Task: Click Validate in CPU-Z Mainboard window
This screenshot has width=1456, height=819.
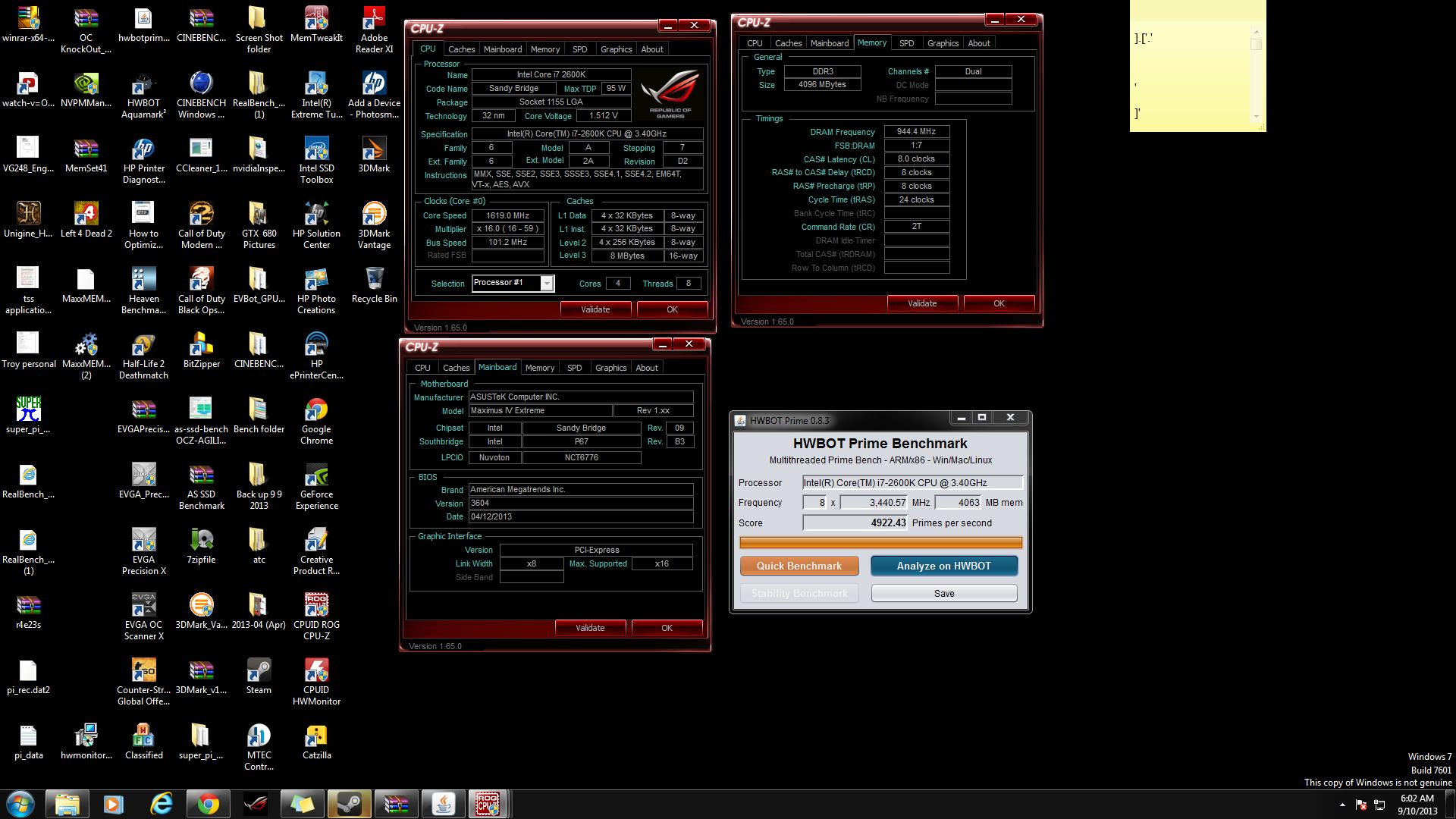Action: 590,628
